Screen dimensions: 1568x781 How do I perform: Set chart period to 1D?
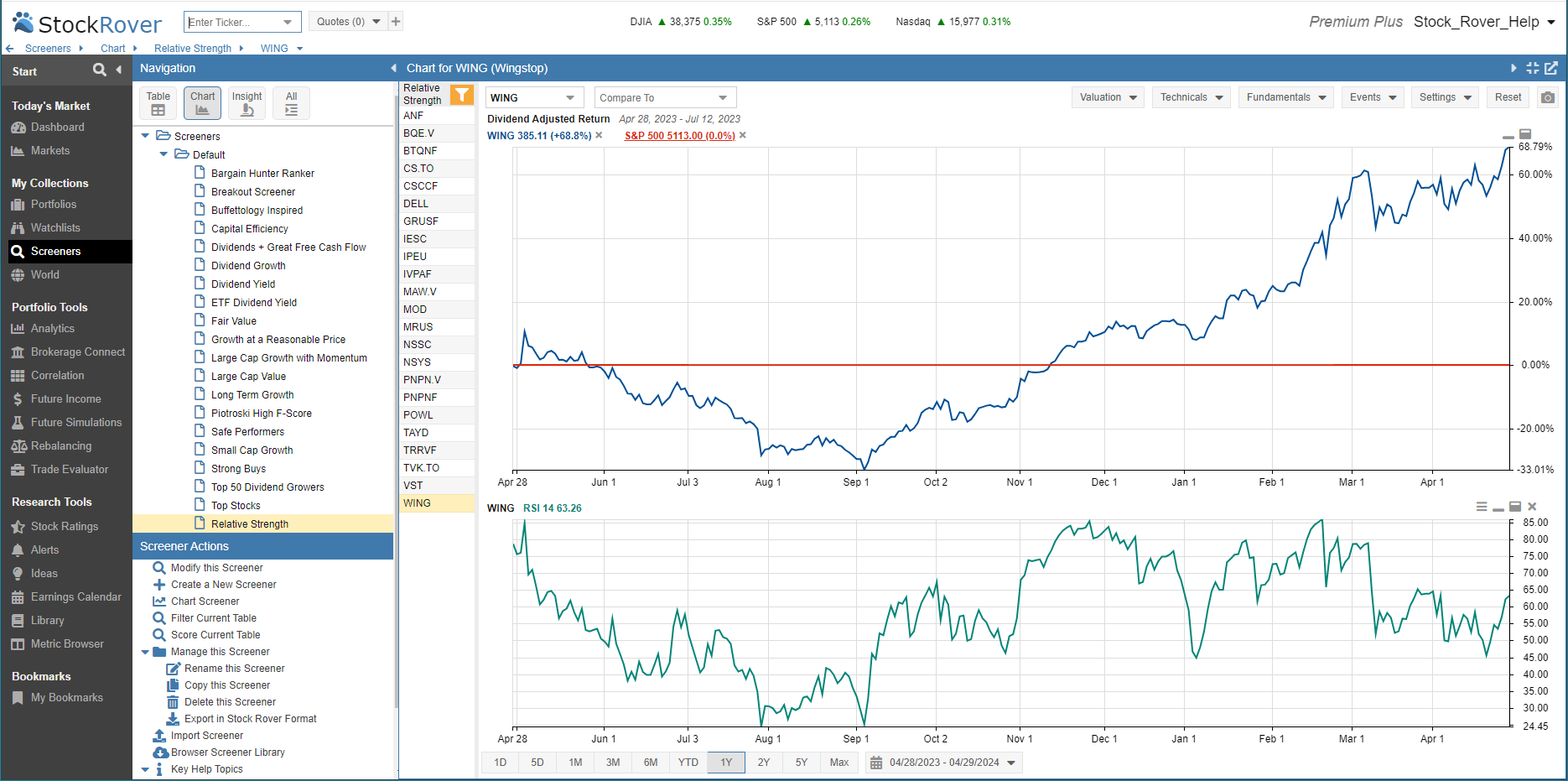point(501,763)
